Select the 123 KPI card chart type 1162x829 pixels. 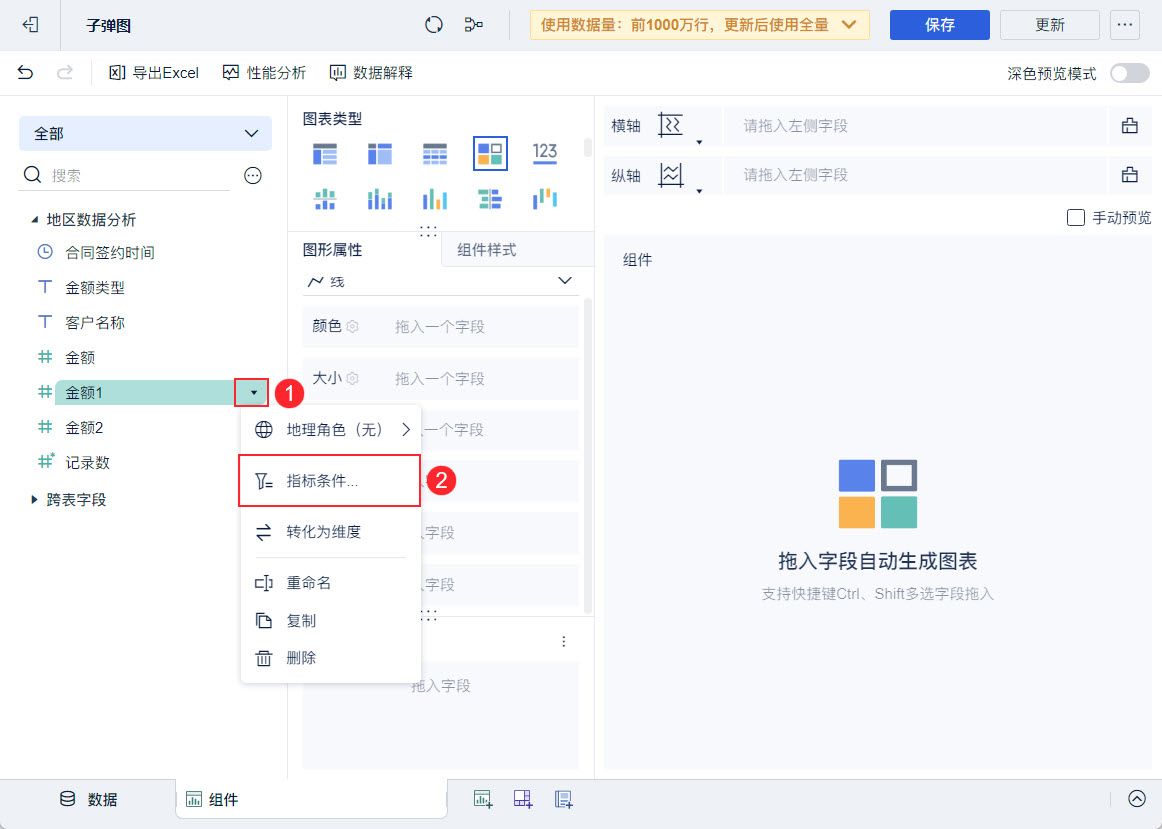(x=545, y=153)
